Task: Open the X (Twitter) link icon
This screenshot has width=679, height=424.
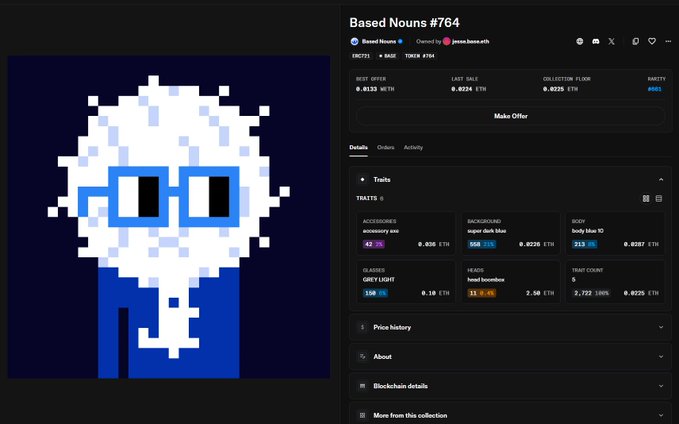Action: point(611,42)
